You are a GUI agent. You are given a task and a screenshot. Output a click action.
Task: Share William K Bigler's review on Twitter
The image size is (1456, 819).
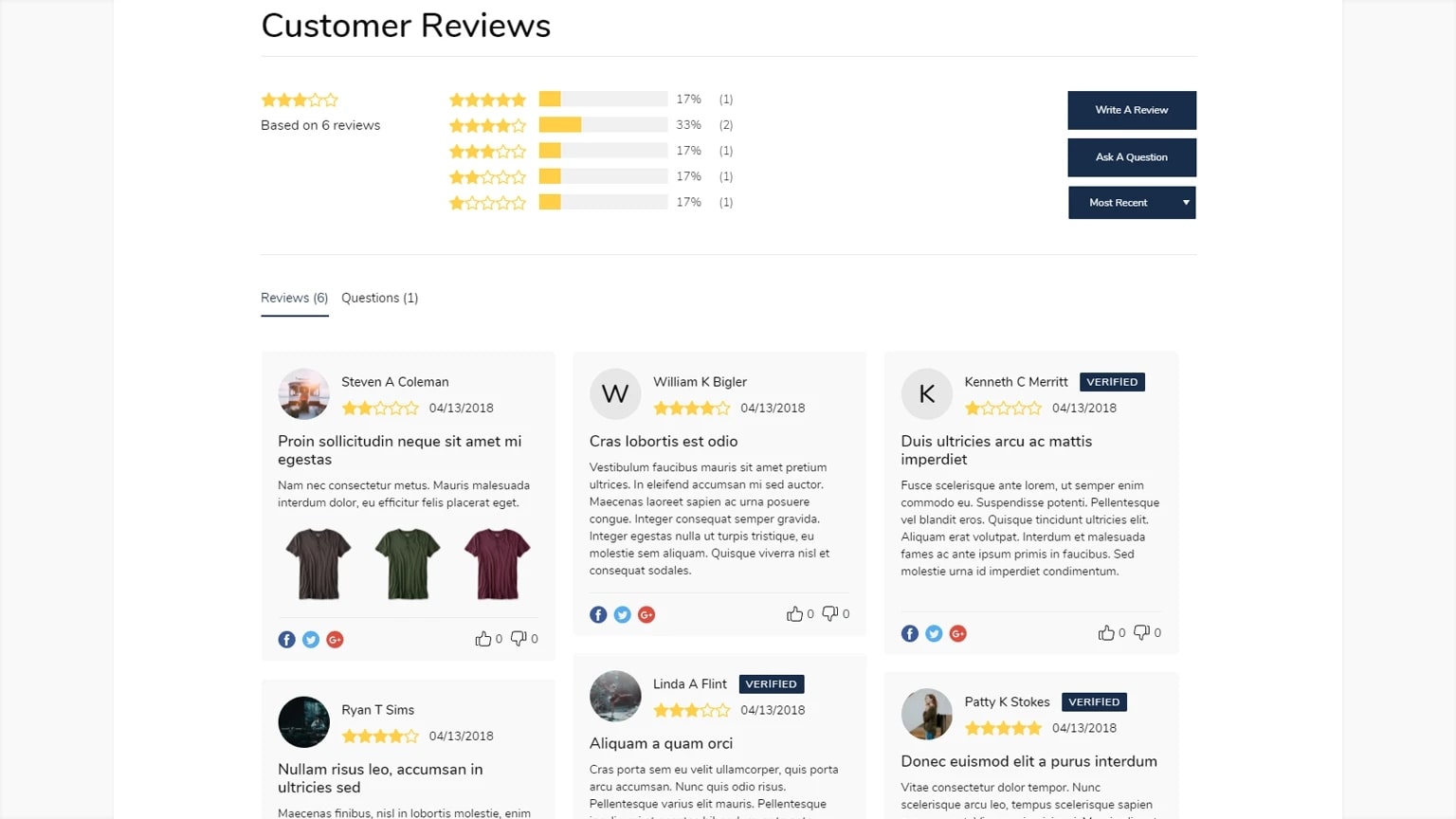(622, 615)
